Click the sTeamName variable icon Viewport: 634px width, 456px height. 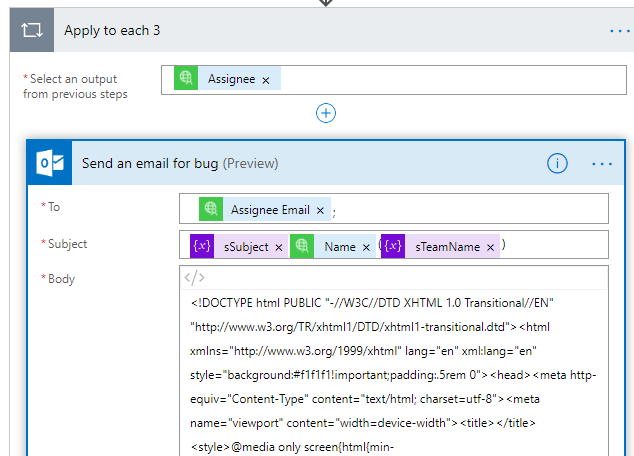coord(393,246)
